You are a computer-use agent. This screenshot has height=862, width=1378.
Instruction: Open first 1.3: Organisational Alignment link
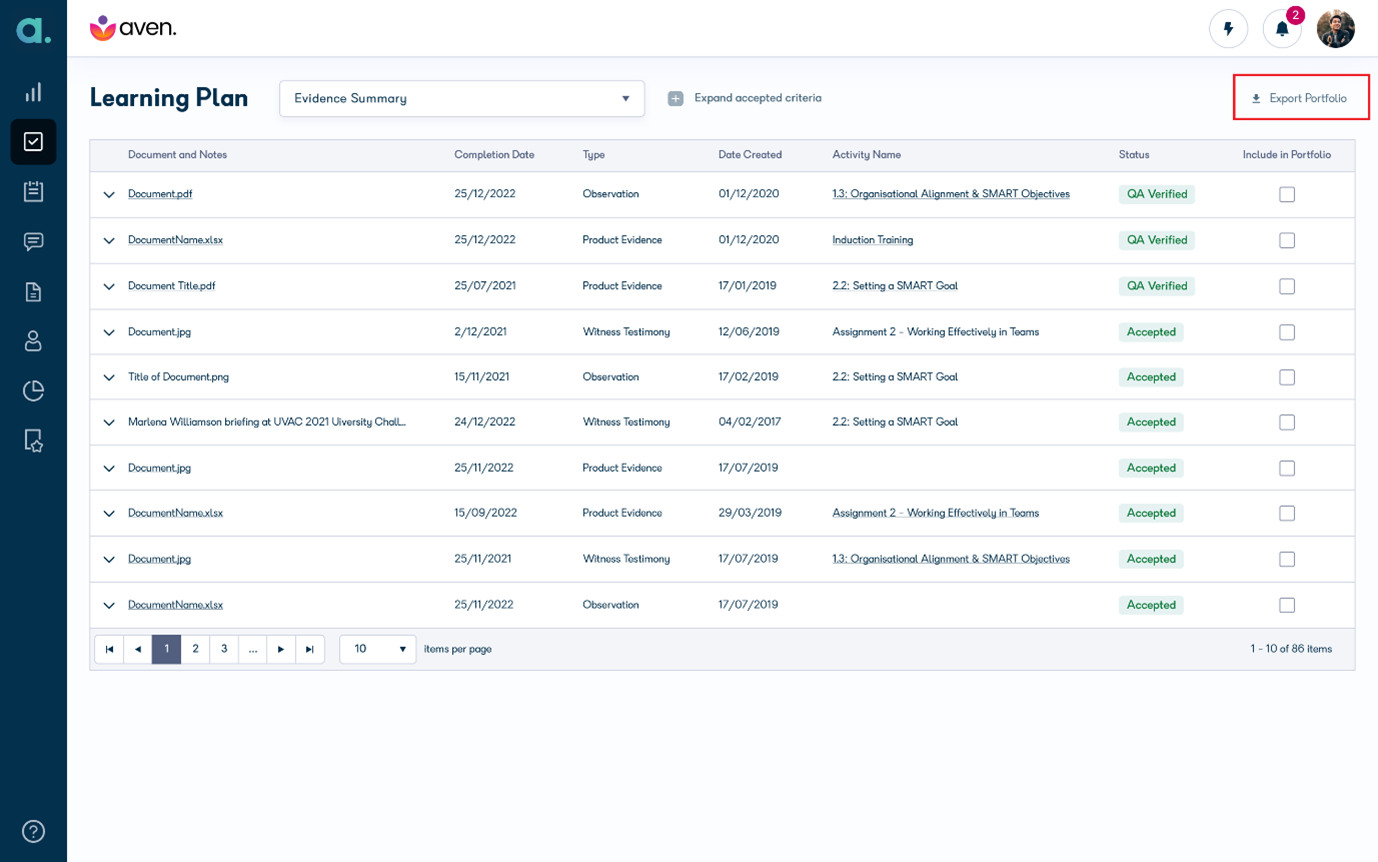951,194
